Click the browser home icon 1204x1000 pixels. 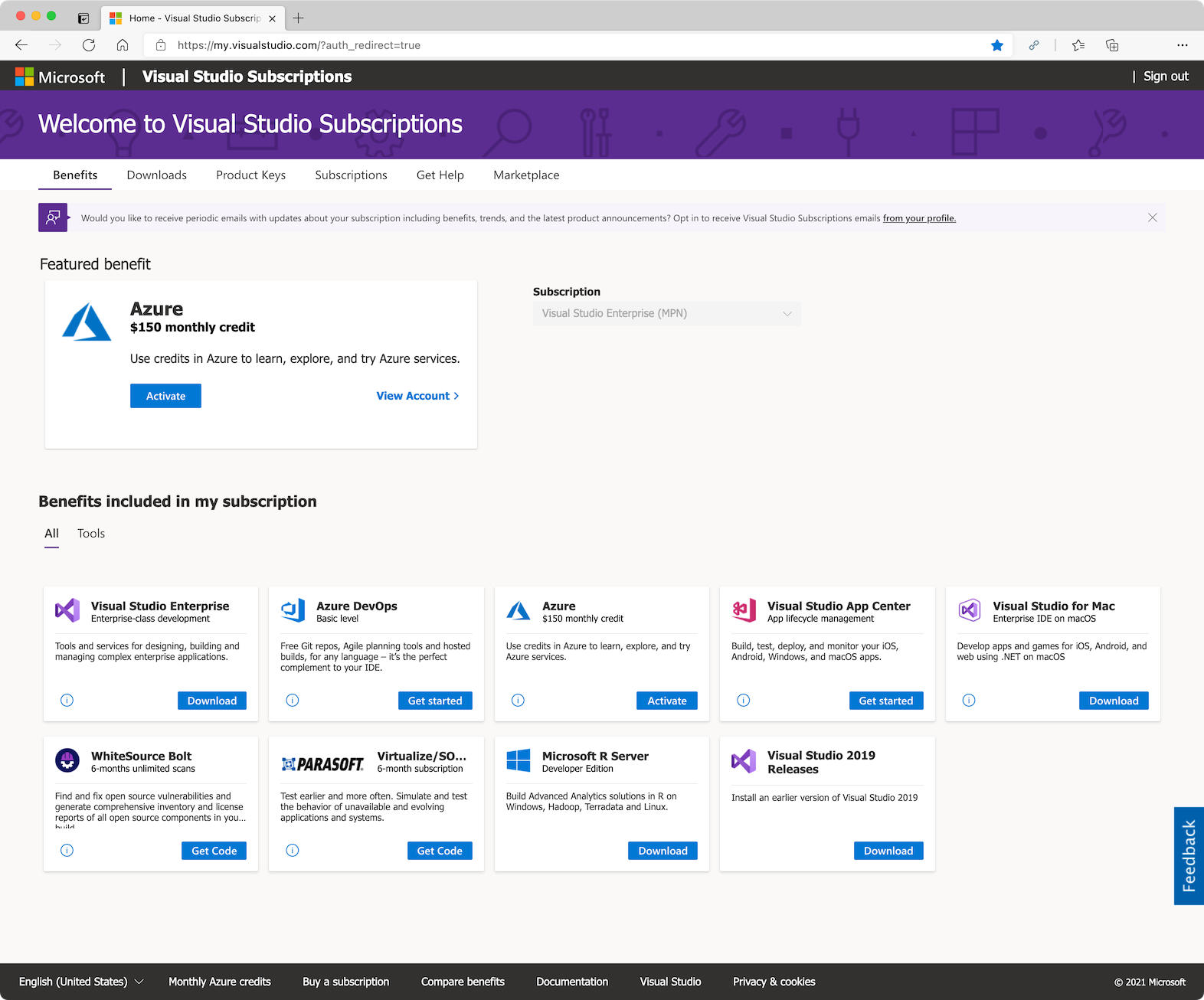click(x=123, y=45)
